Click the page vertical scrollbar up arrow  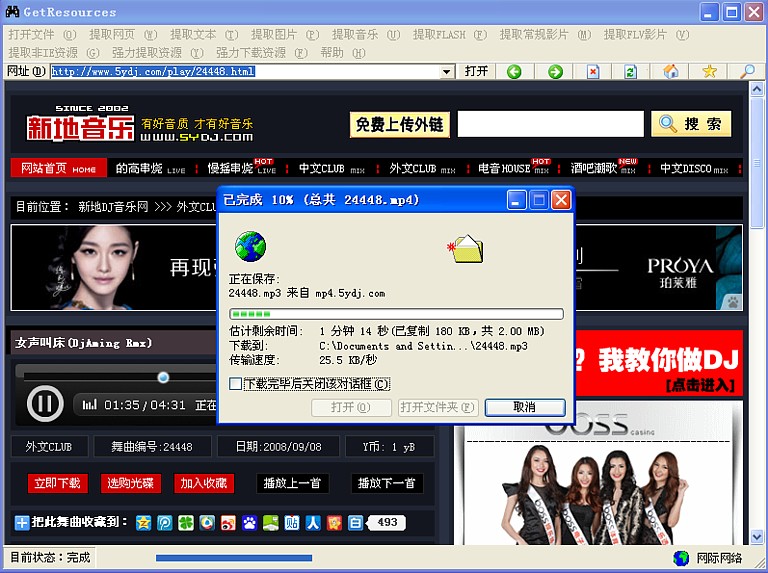[x=756, y=89]
